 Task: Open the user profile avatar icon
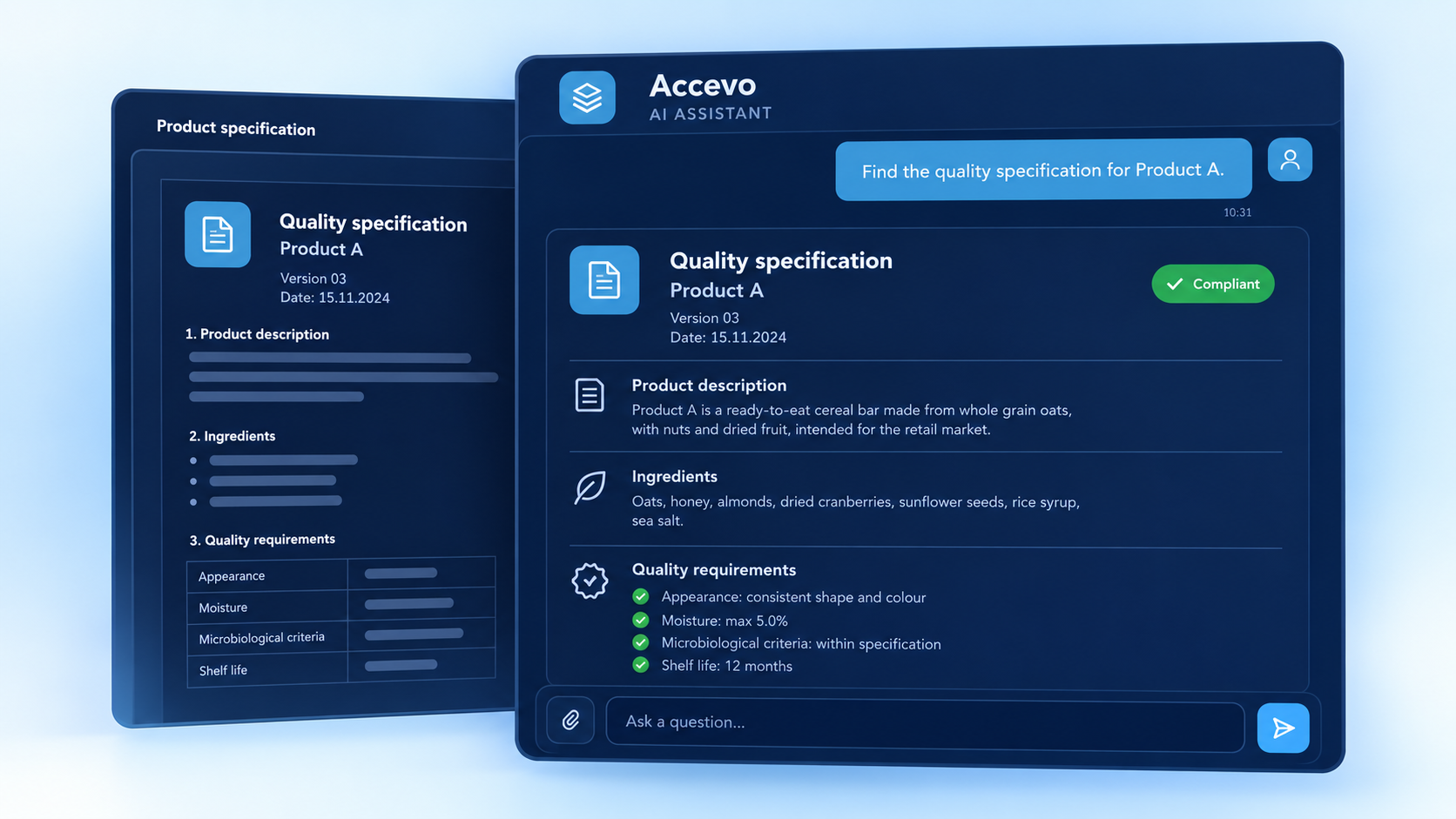(x=1290, y=159)
